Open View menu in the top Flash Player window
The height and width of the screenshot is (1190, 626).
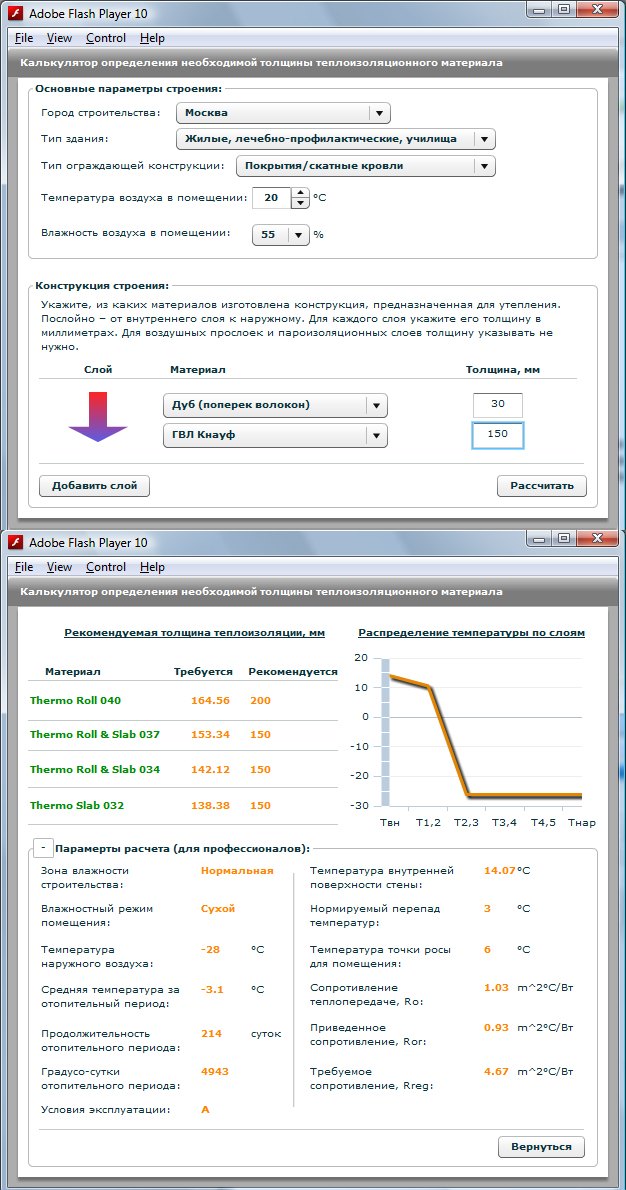pos(59,38)
